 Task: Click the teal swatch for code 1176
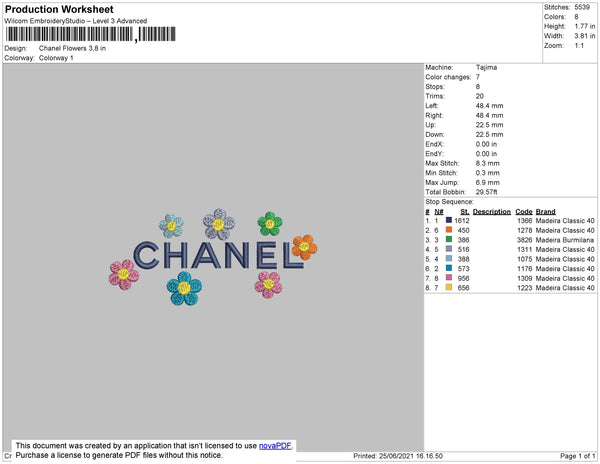(x=449, y=268)
